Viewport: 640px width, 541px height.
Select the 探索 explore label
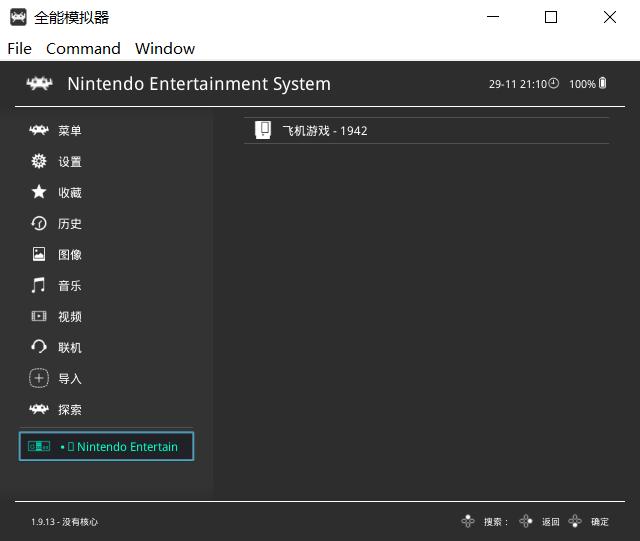point(70,410)
